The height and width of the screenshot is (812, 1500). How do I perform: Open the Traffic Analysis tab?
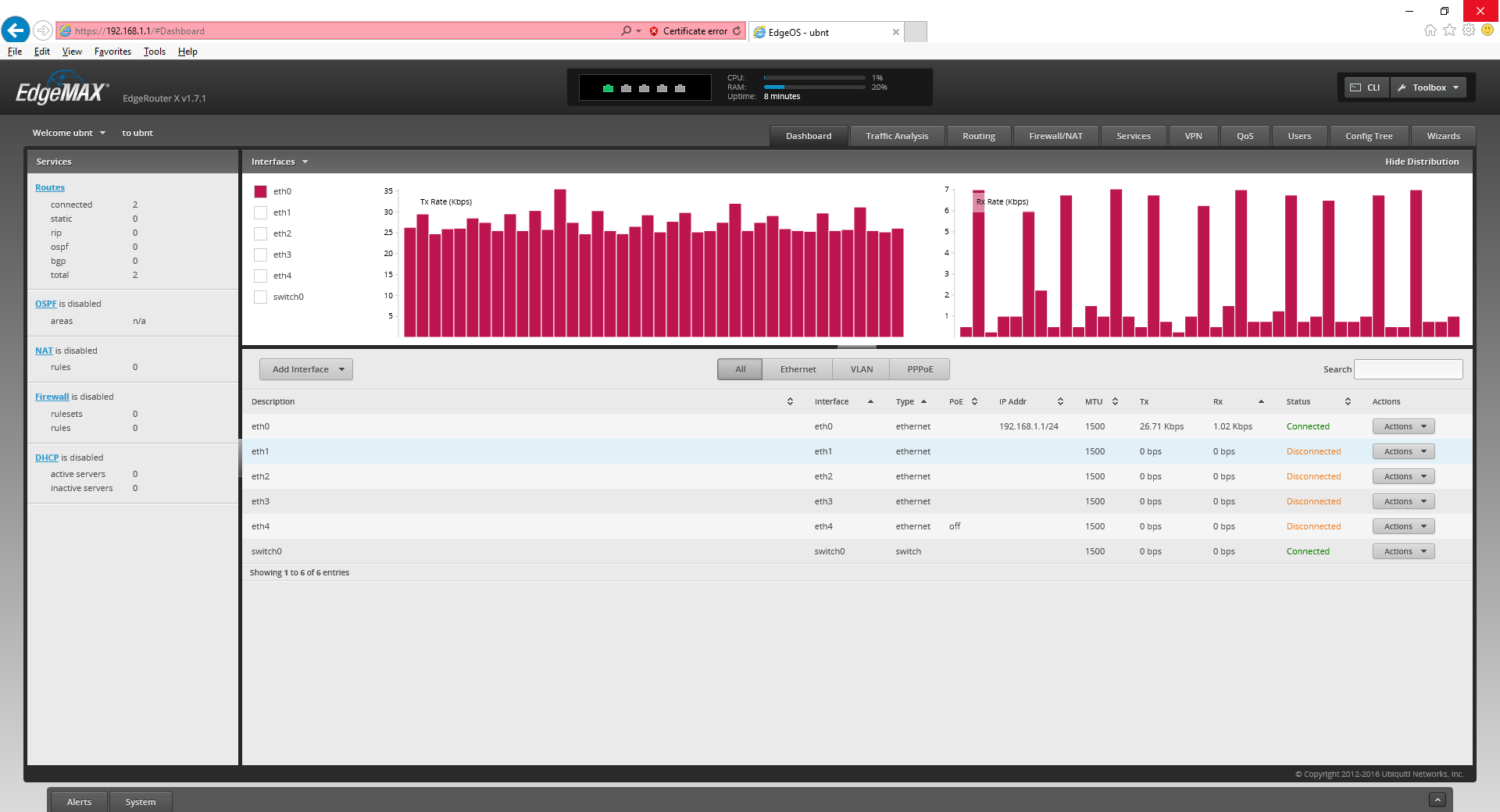897,136
